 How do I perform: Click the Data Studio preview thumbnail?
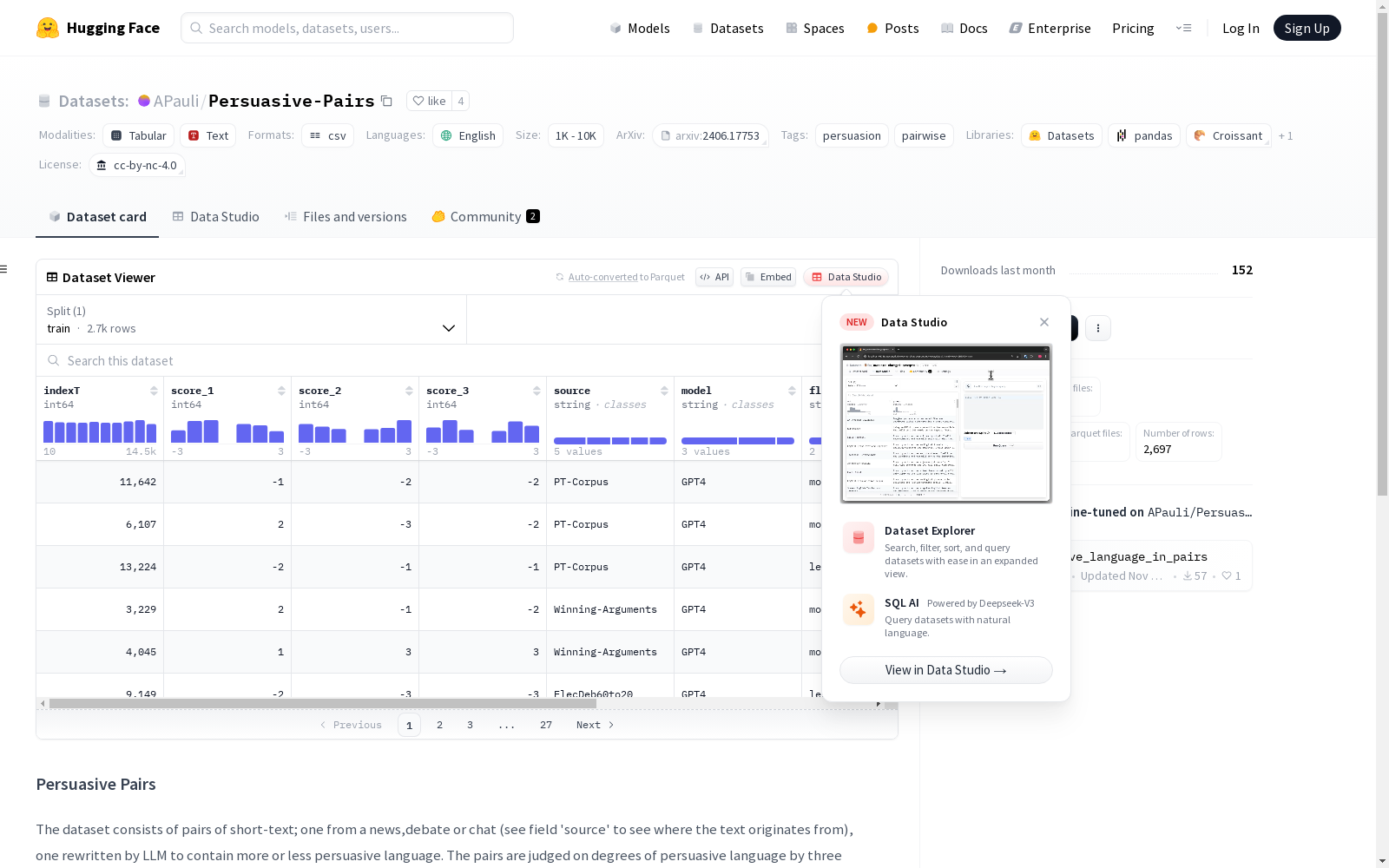(x=946, y=424)
